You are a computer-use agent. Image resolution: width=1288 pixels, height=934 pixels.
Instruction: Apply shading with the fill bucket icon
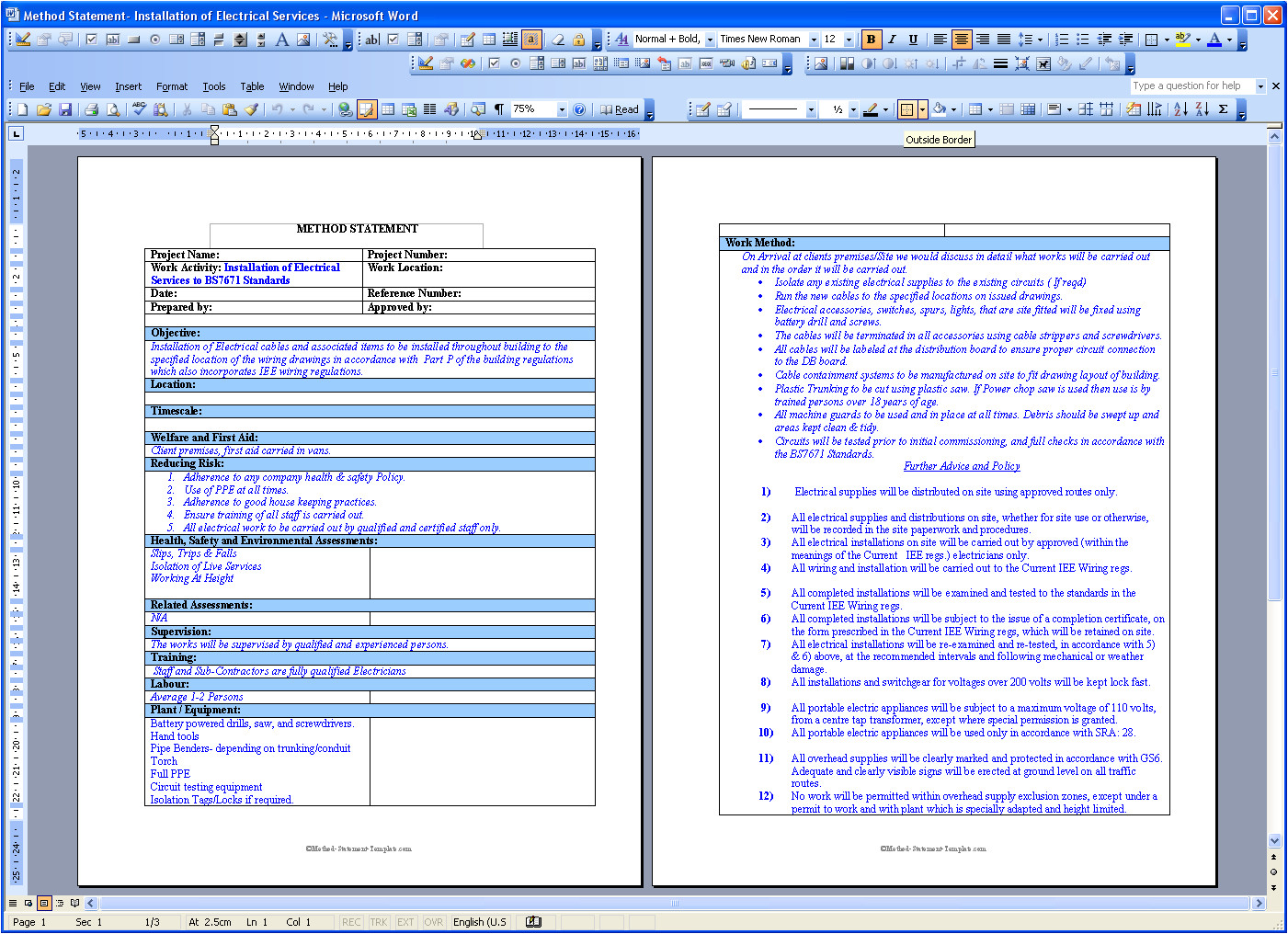coord(940,108)
